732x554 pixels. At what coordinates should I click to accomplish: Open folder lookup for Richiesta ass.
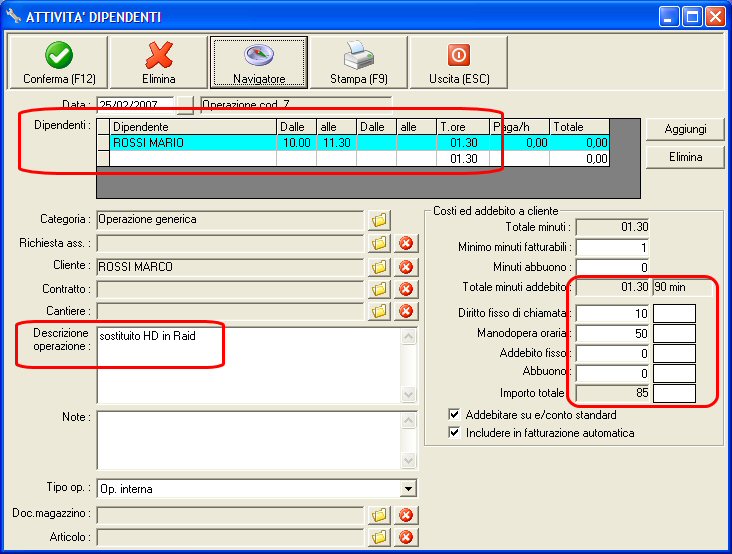tap(379, 243)
